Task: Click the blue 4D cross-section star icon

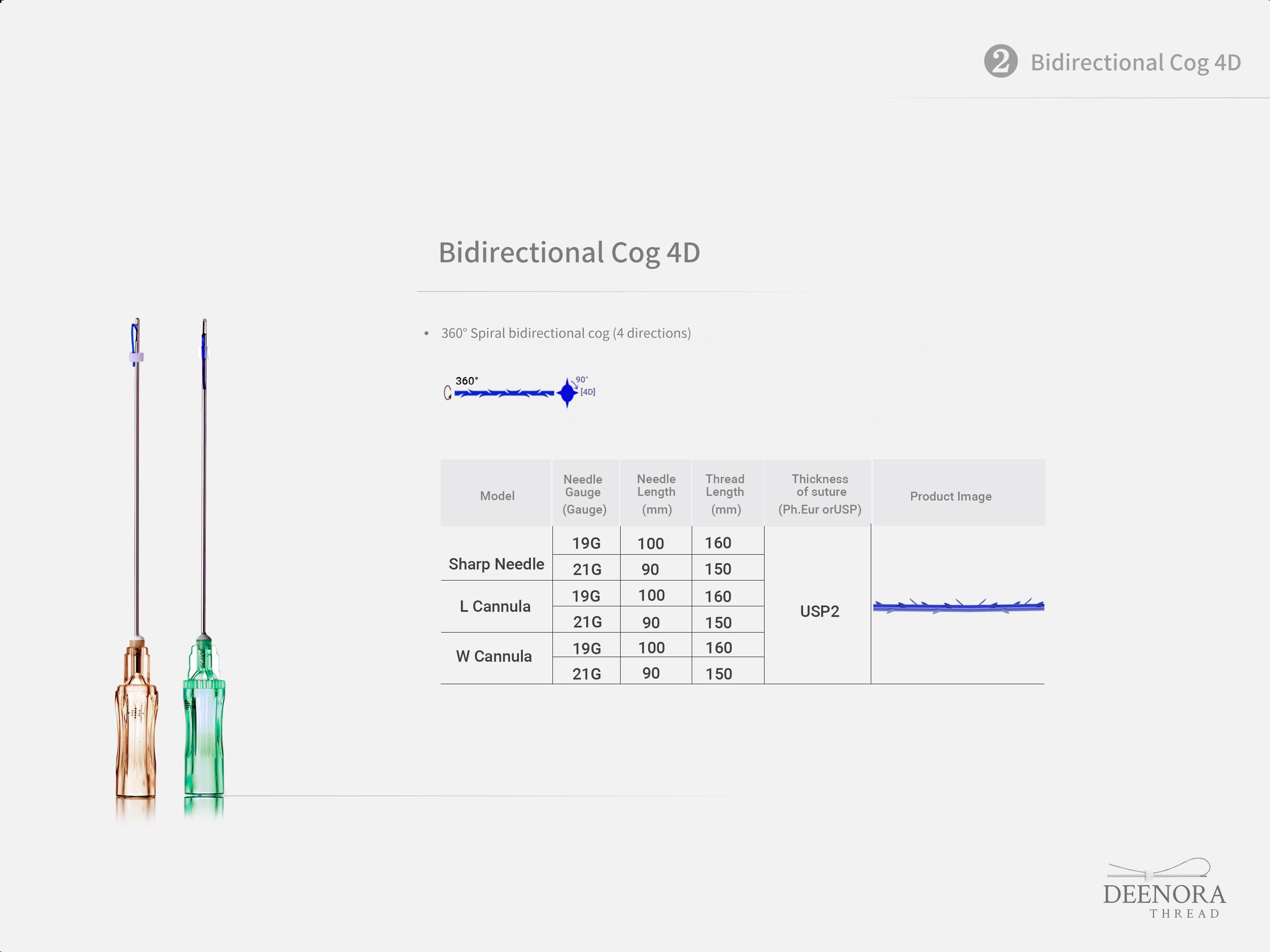Action: (x=567, y=393)
